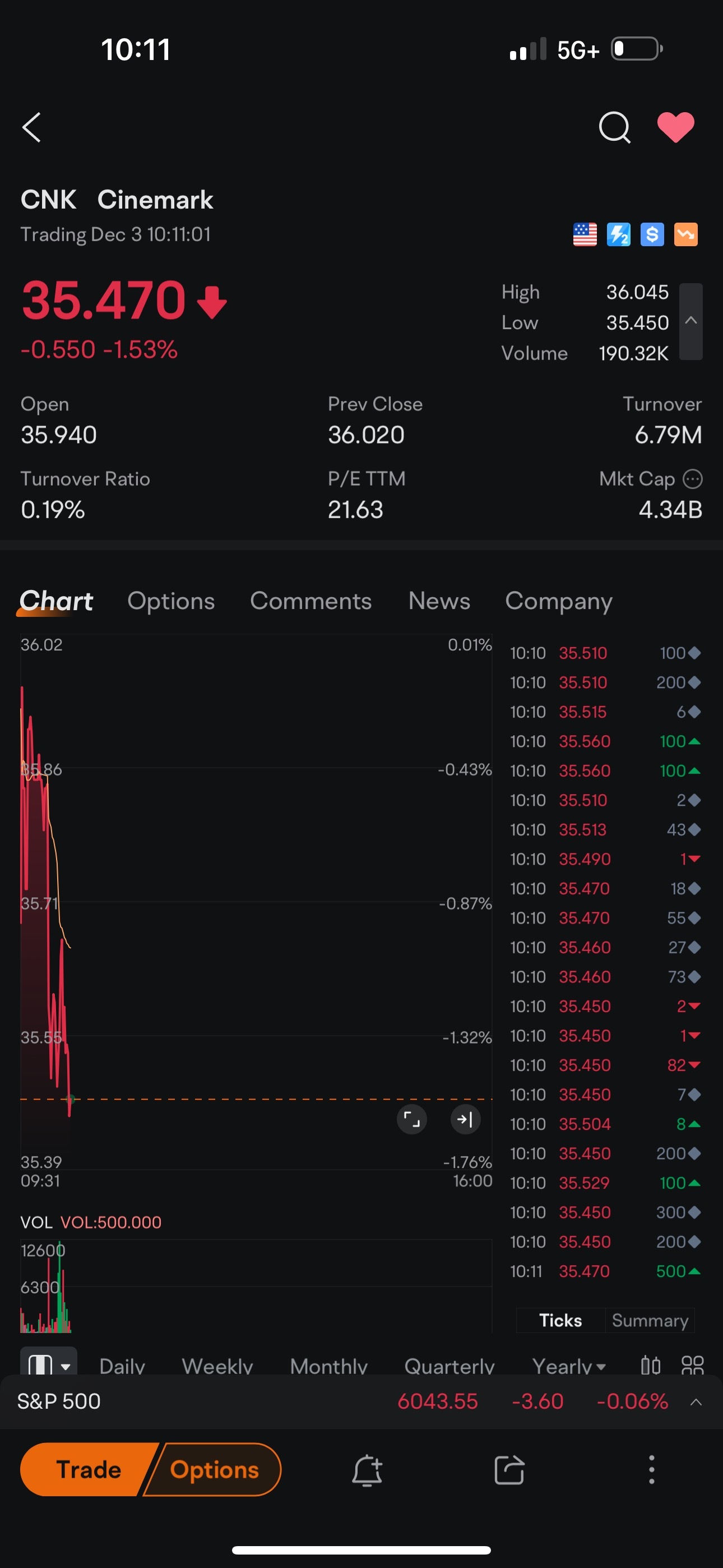Select the Ticks view
The image size is (723, 1568).
[560, 1320]
